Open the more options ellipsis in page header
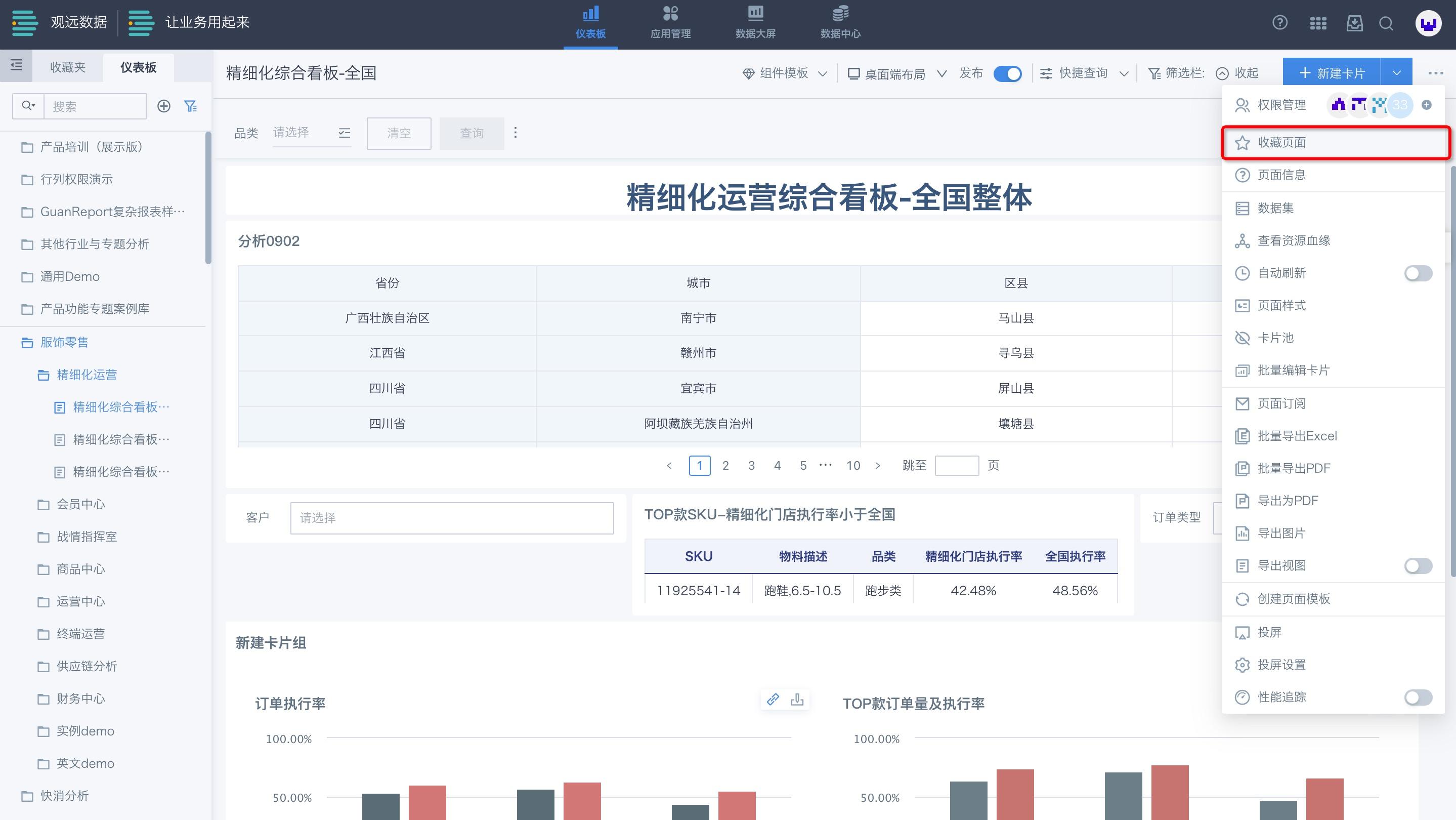The width and height of the screenshot is (1456, 820). [1435, 73]
